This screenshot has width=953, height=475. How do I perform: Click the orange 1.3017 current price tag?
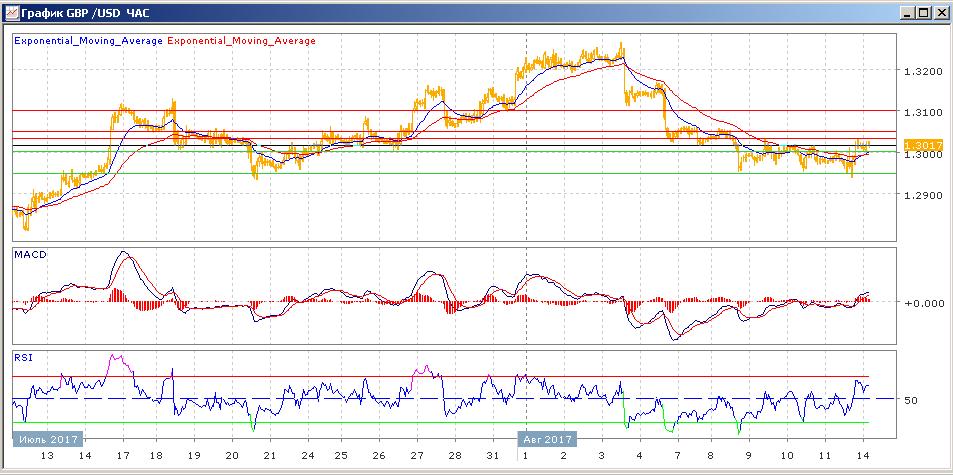pos(923,146)
